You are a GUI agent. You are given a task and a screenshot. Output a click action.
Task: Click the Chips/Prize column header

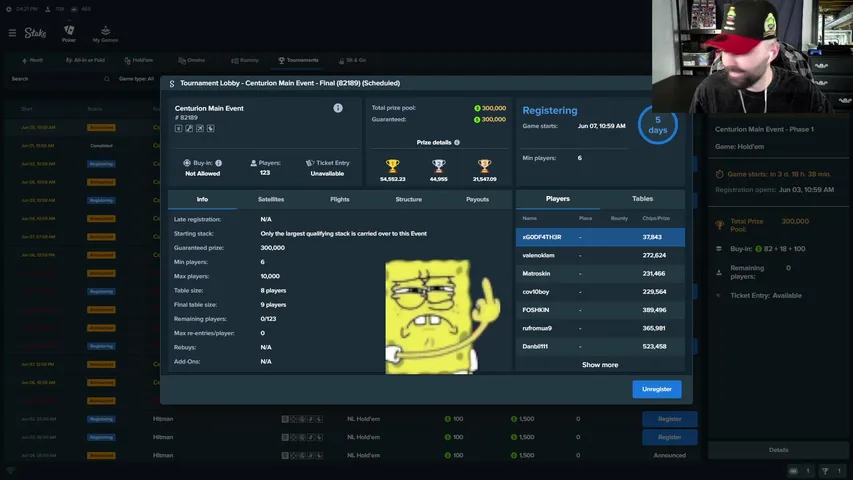click(x=656, y=218)
